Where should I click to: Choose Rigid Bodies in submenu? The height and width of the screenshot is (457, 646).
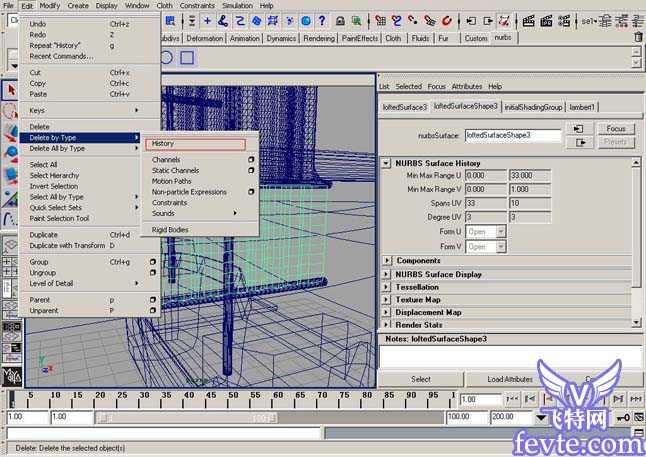(170, 230)
